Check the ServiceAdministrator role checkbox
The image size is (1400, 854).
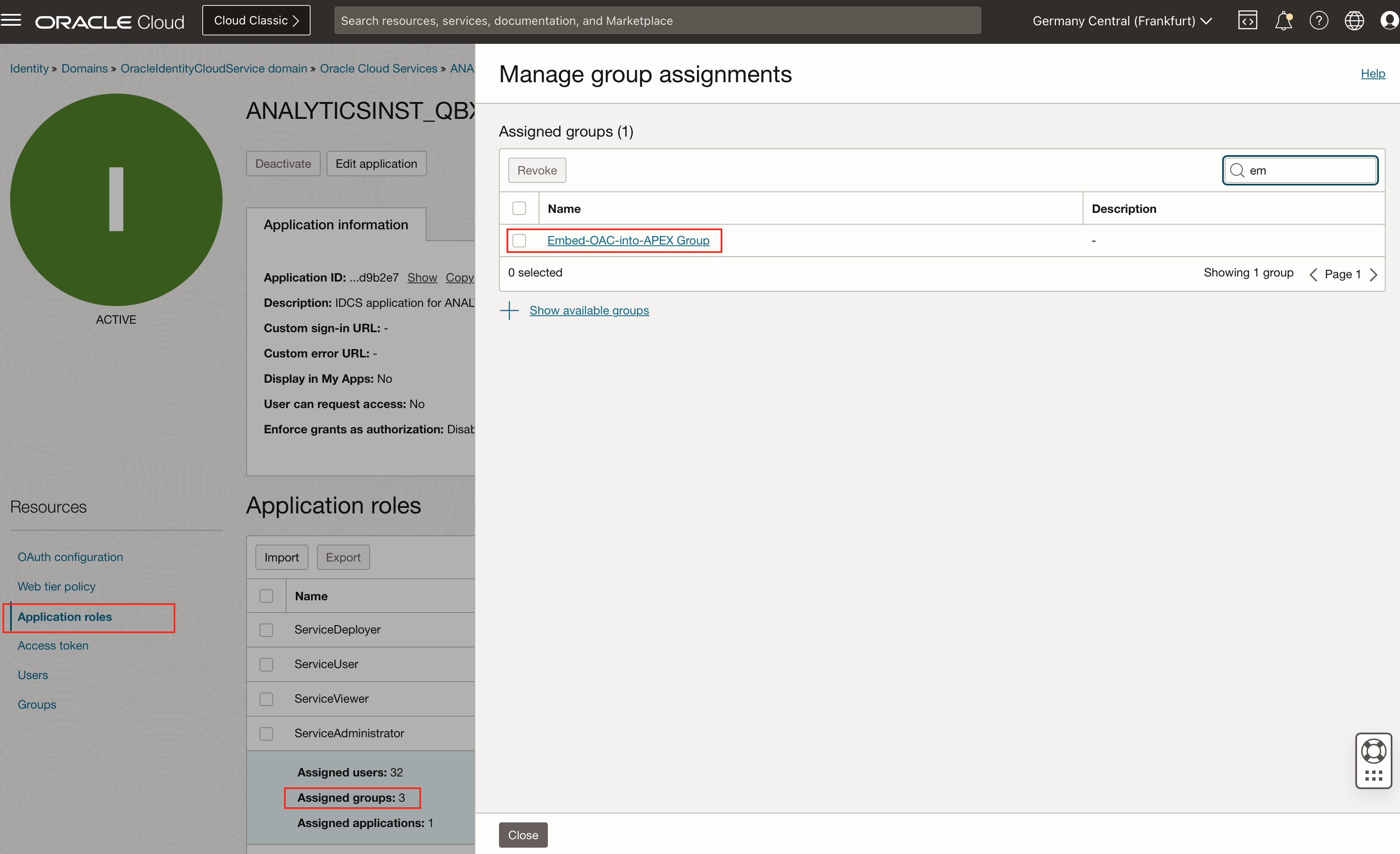(266, 733)
